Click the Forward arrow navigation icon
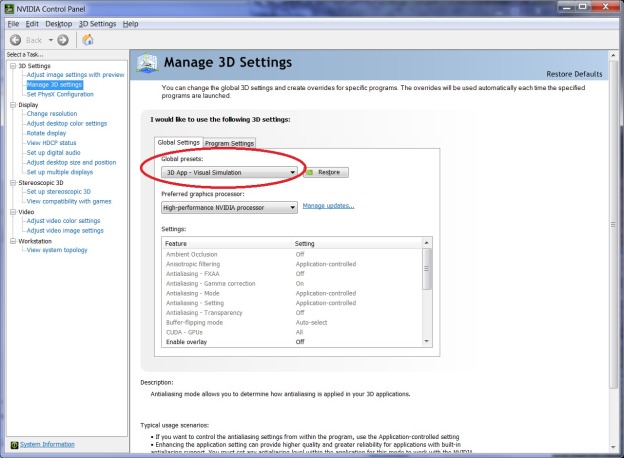Image resolution: width=624 pixels, height=458 pixels. 63,39
